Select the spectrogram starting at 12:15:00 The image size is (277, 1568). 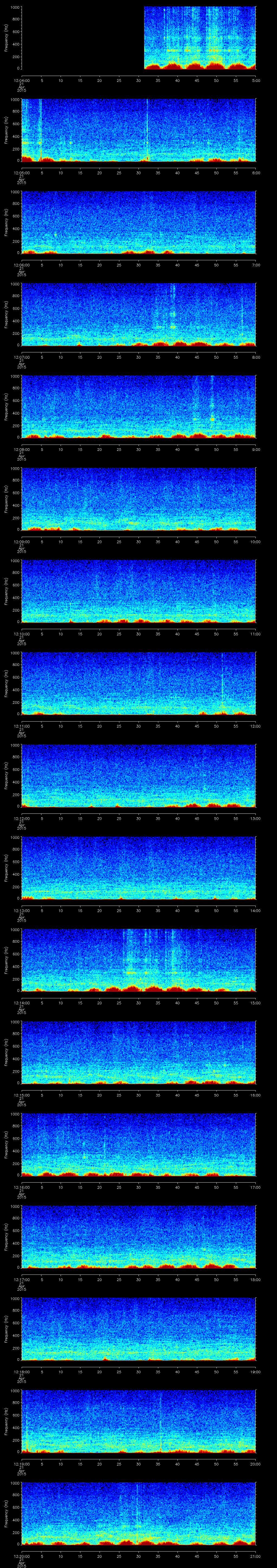[x=139, y=1052]
